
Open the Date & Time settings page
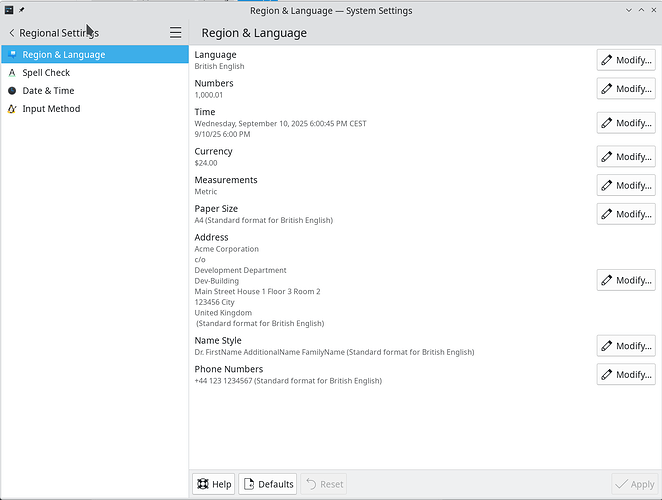coord(48,91)
